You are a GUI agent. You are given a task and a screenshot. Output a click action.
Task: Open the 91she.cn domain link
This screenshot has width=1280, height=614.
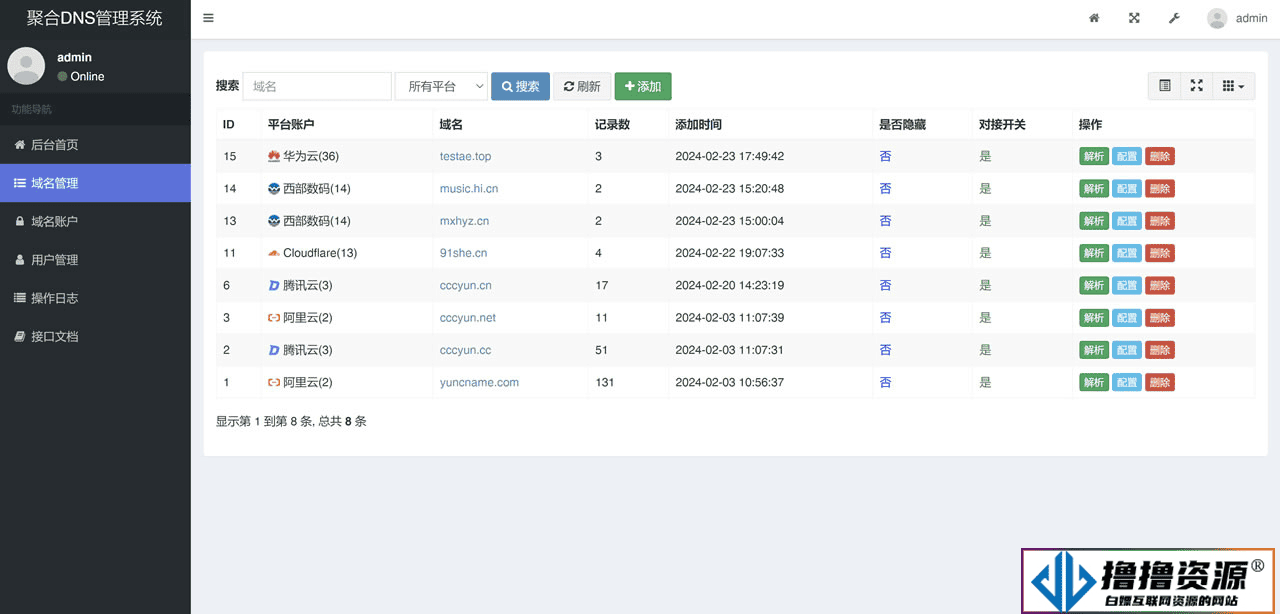[x=463, y=253]
